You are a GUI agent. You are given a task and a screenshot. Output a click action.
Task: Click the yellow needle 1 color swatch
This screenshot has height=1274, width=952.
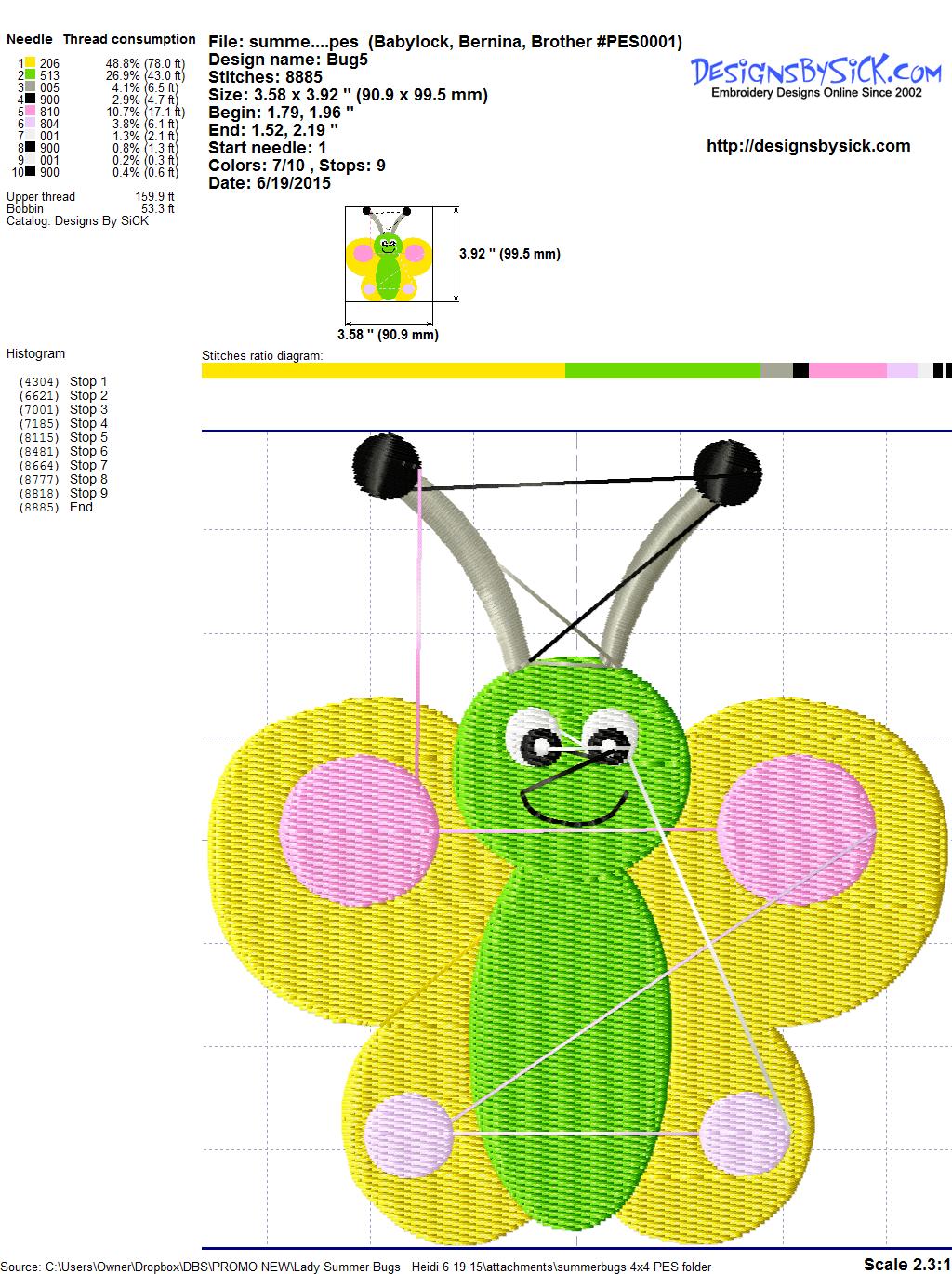pos(31,63)
